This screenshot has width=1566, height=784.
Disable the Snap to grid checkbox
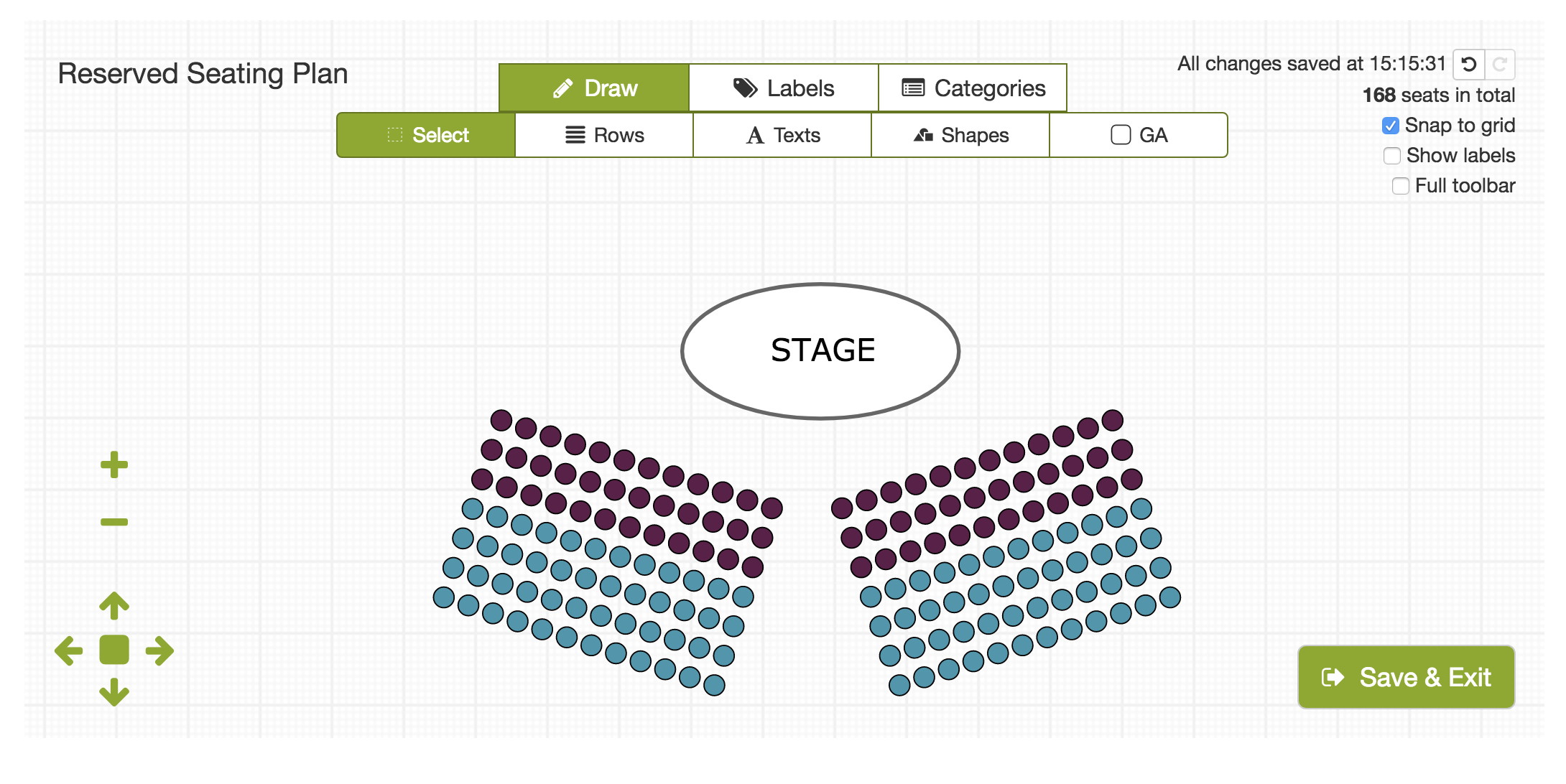coord(1391,126)
